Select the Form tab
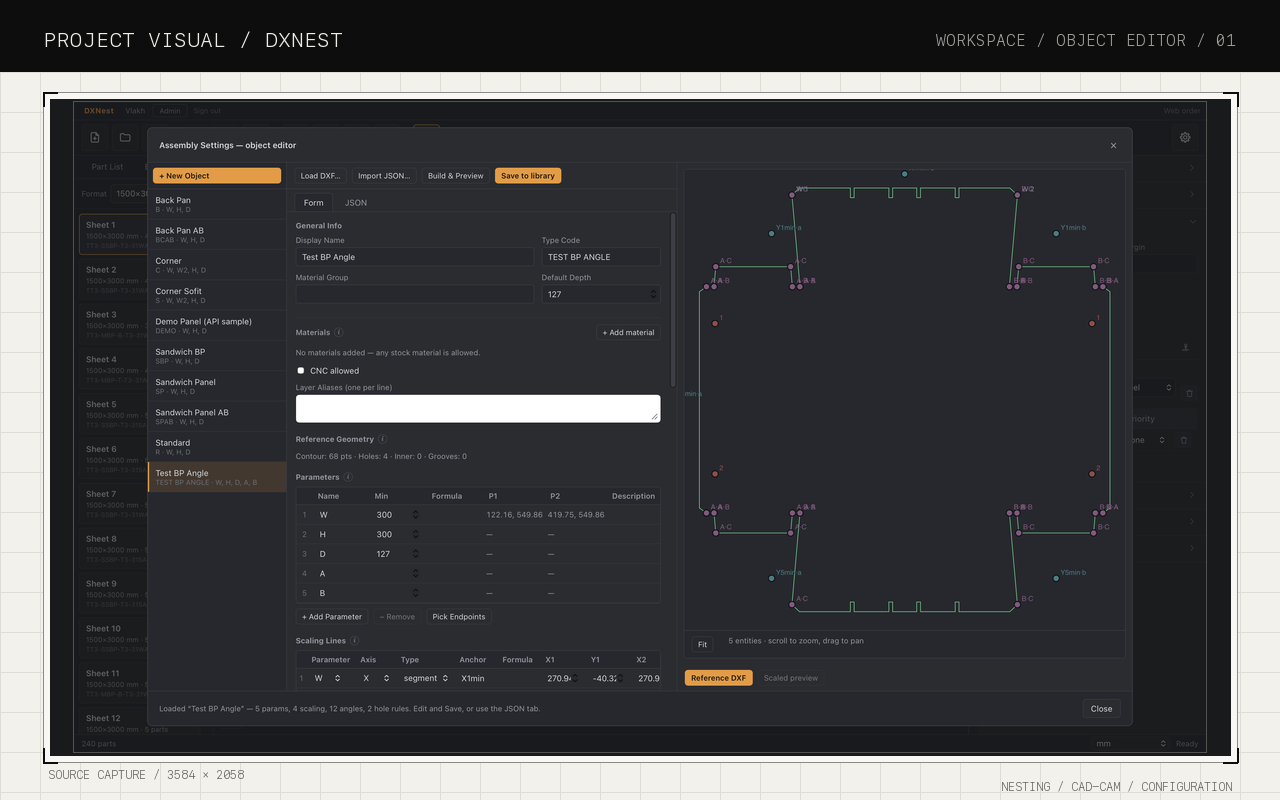 [314, 203]
